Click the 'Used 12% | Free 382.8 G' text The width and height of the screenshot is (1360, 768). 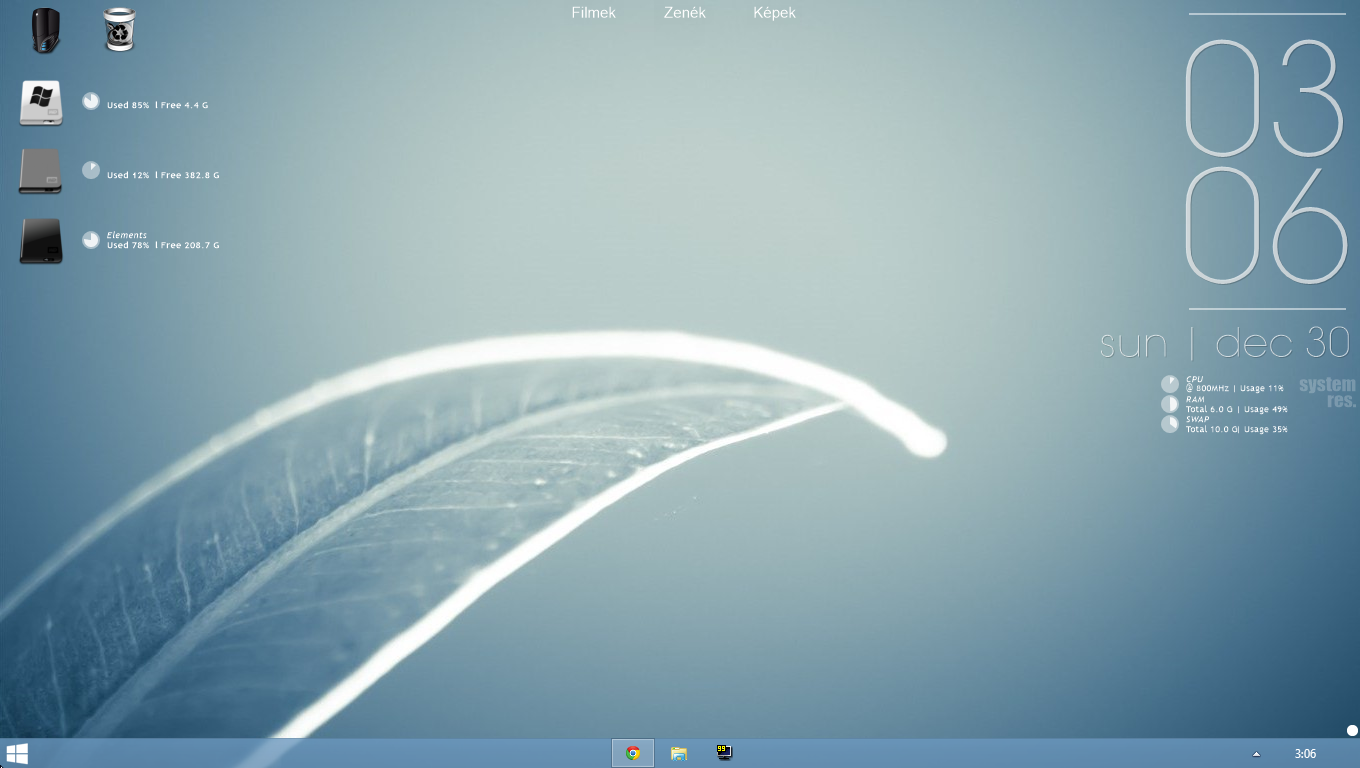tap(163, 175)
